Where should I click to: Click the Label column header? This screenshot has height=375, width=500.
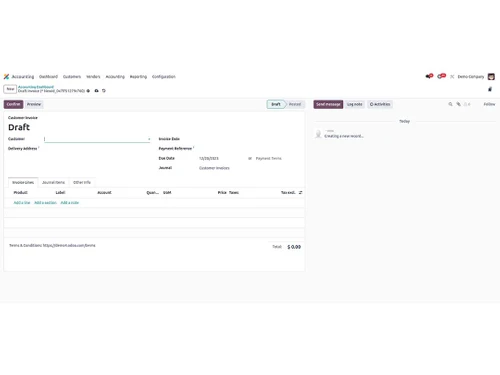[60, 193]
